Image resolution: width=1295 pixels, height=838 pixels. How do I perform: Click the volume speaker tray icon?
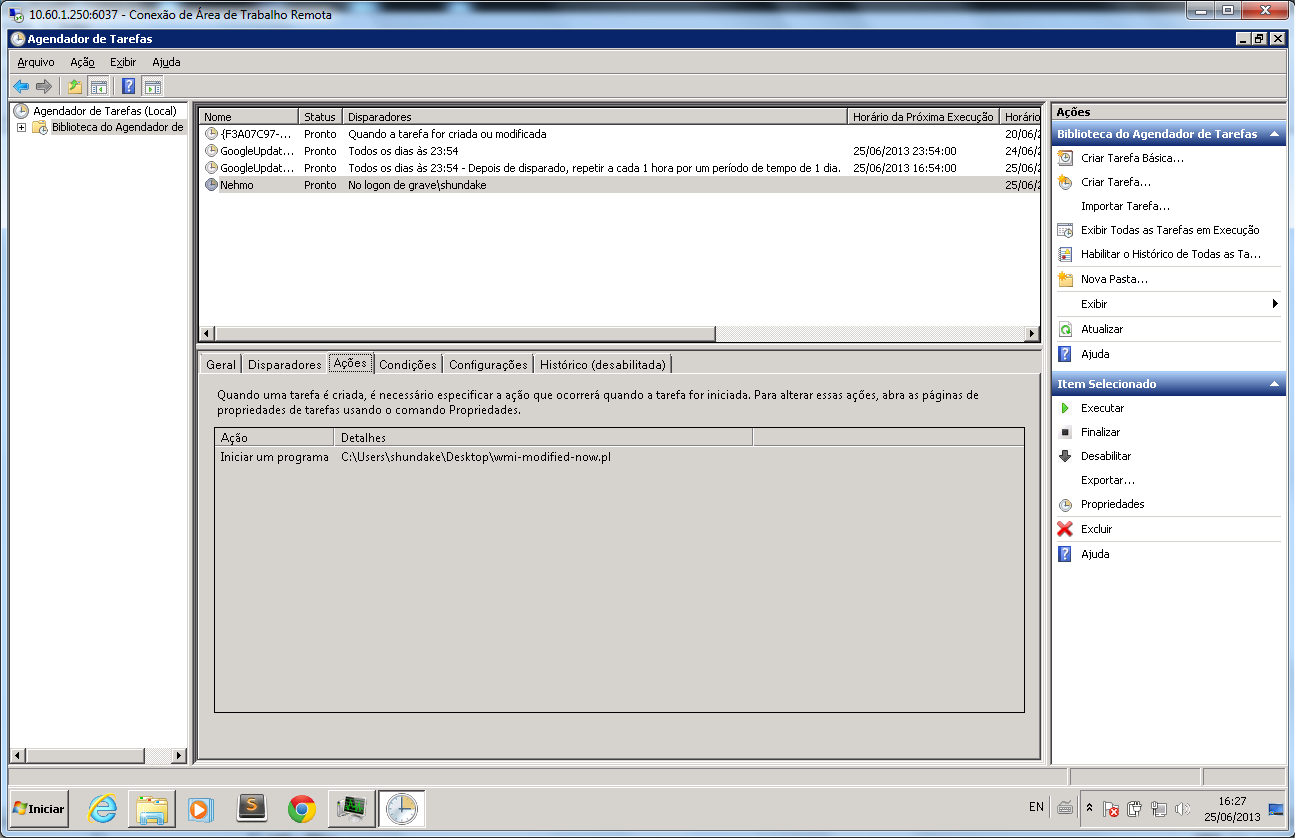point(1183,809)
